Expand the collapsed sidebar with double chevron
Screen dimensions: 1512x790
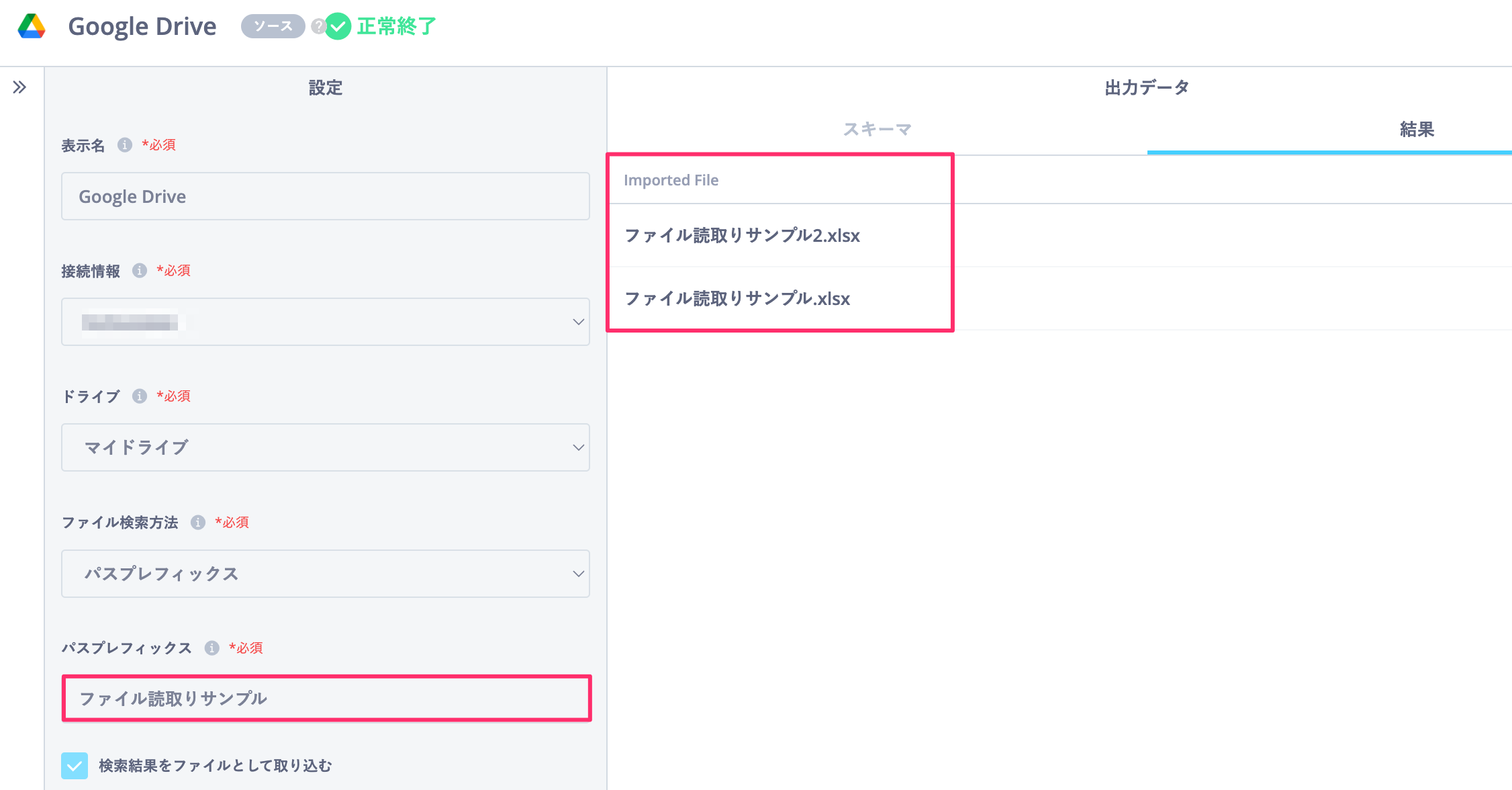[19, 87]
